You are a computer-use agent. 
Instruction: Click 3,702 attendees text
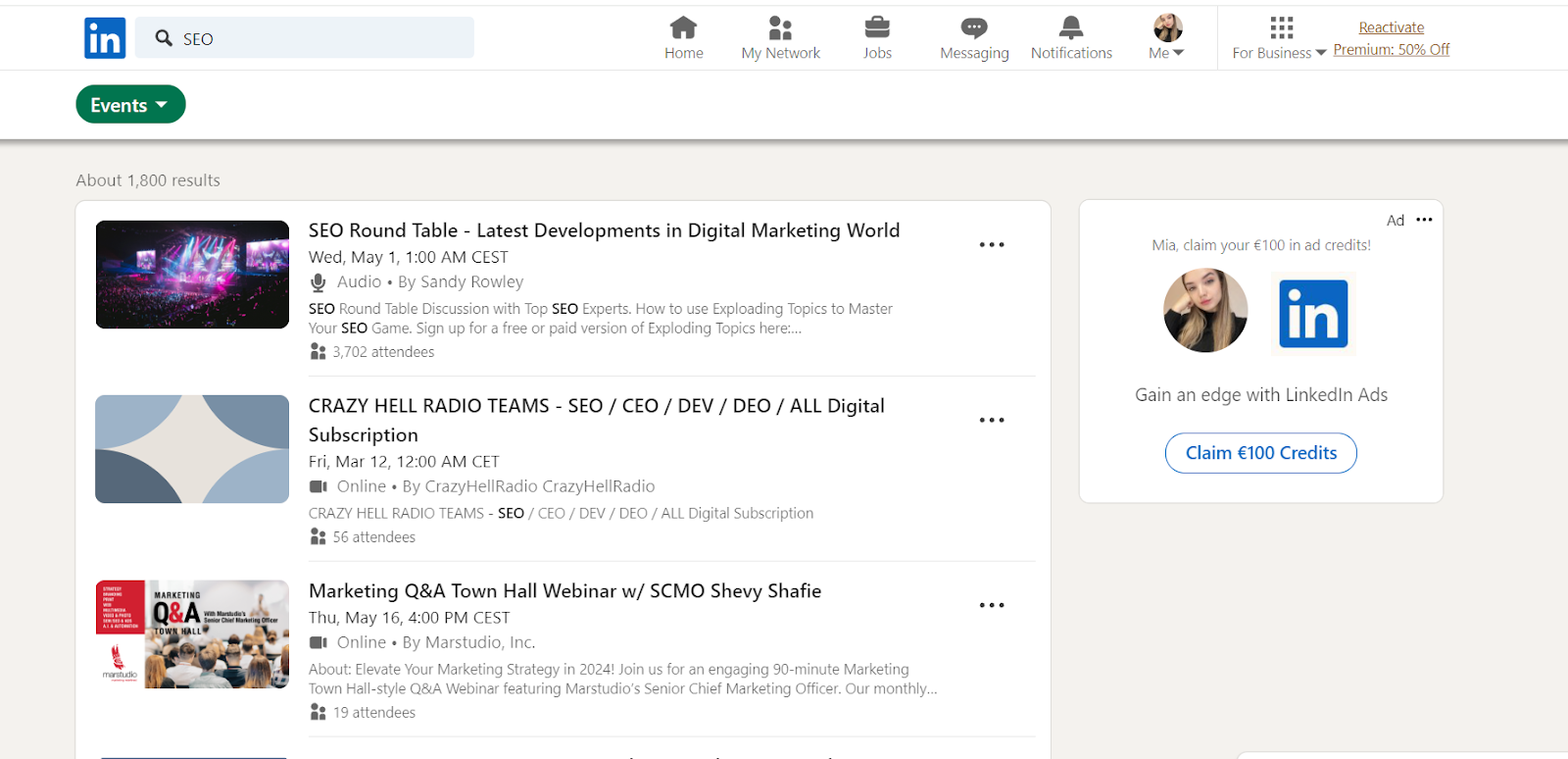(383, 352)
